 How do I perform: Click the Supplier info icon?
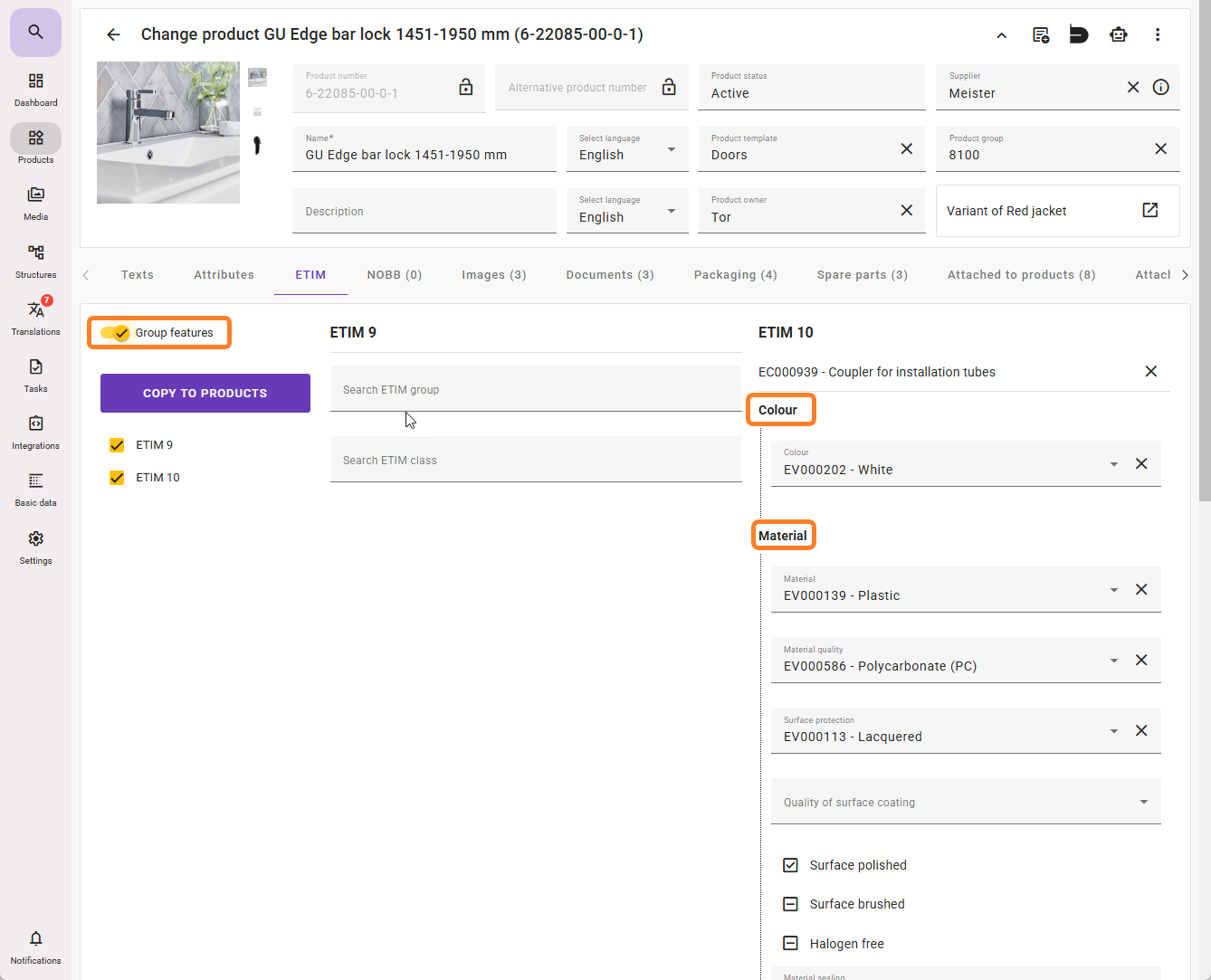[x=1160, y=87]
